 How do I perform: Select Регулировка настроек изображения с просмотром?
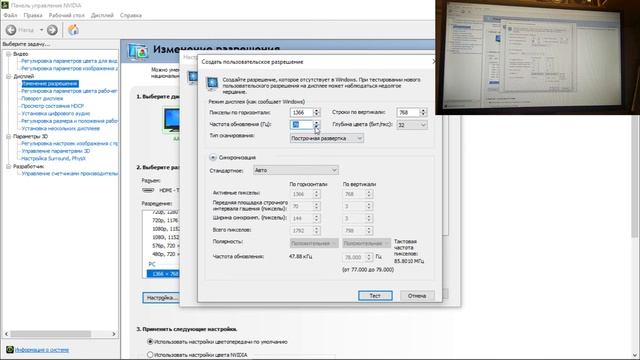(x=69, y=143)
